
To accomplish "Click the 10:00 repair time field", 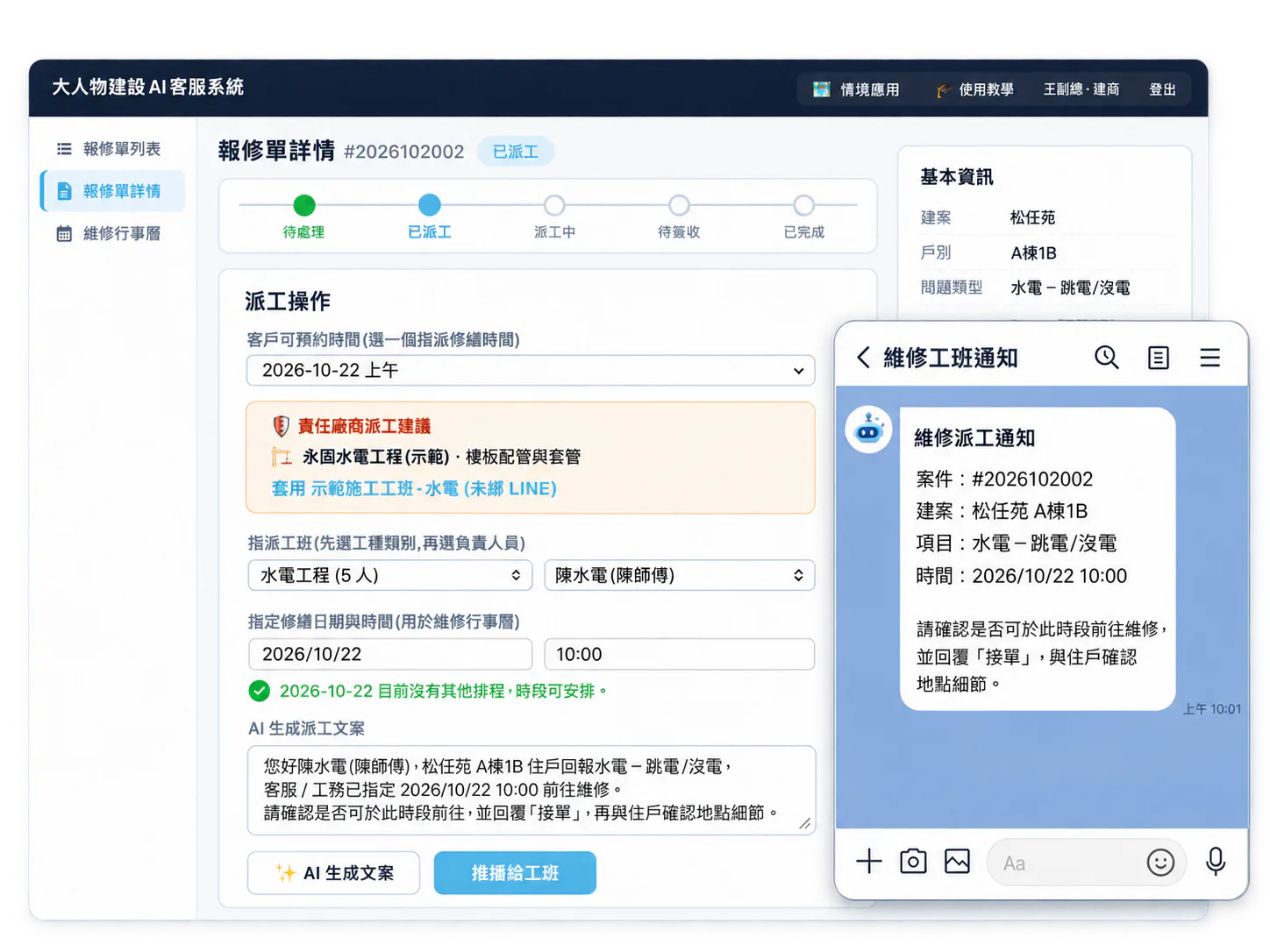I will coord(680,654).
